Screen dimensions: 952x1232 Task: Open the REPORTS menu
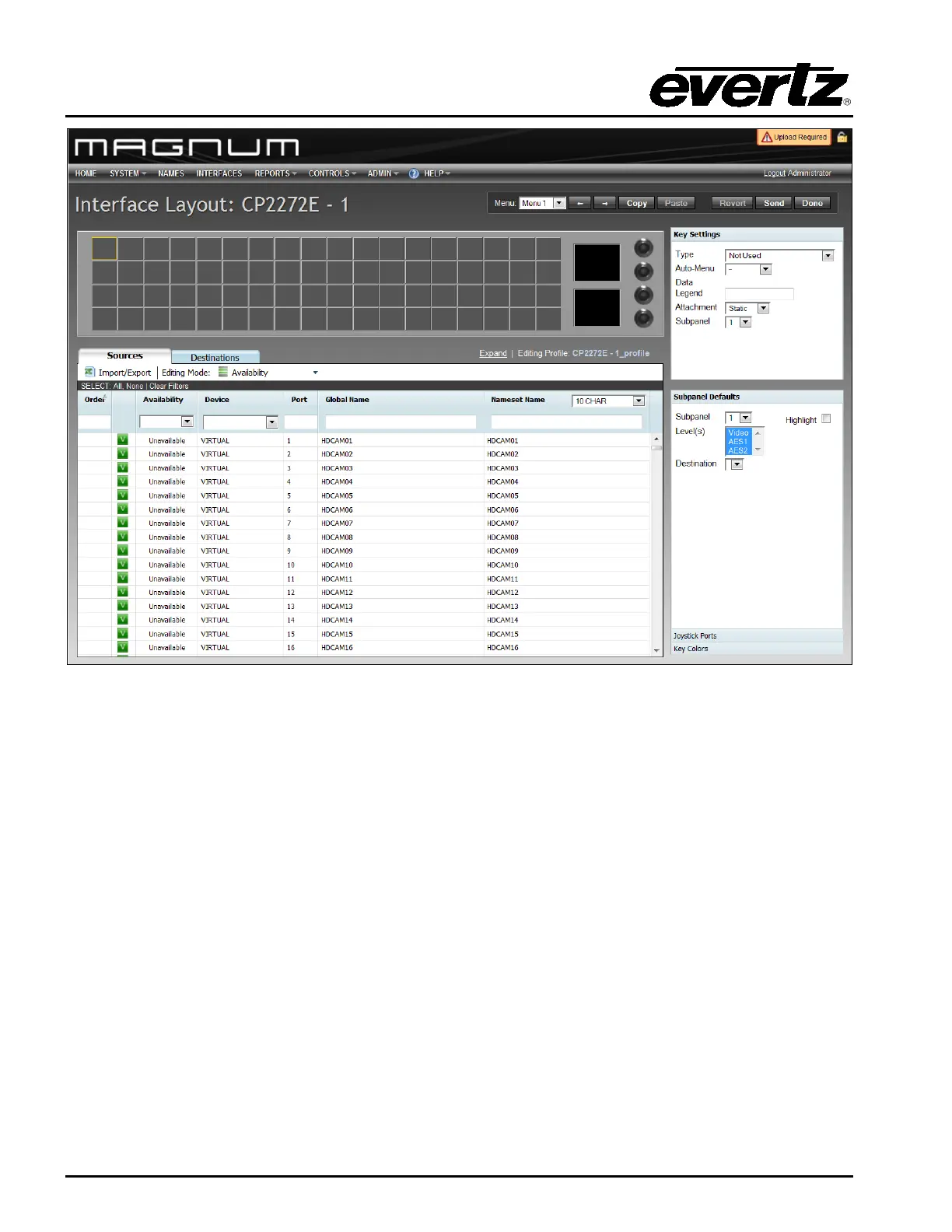pos(275,173)
